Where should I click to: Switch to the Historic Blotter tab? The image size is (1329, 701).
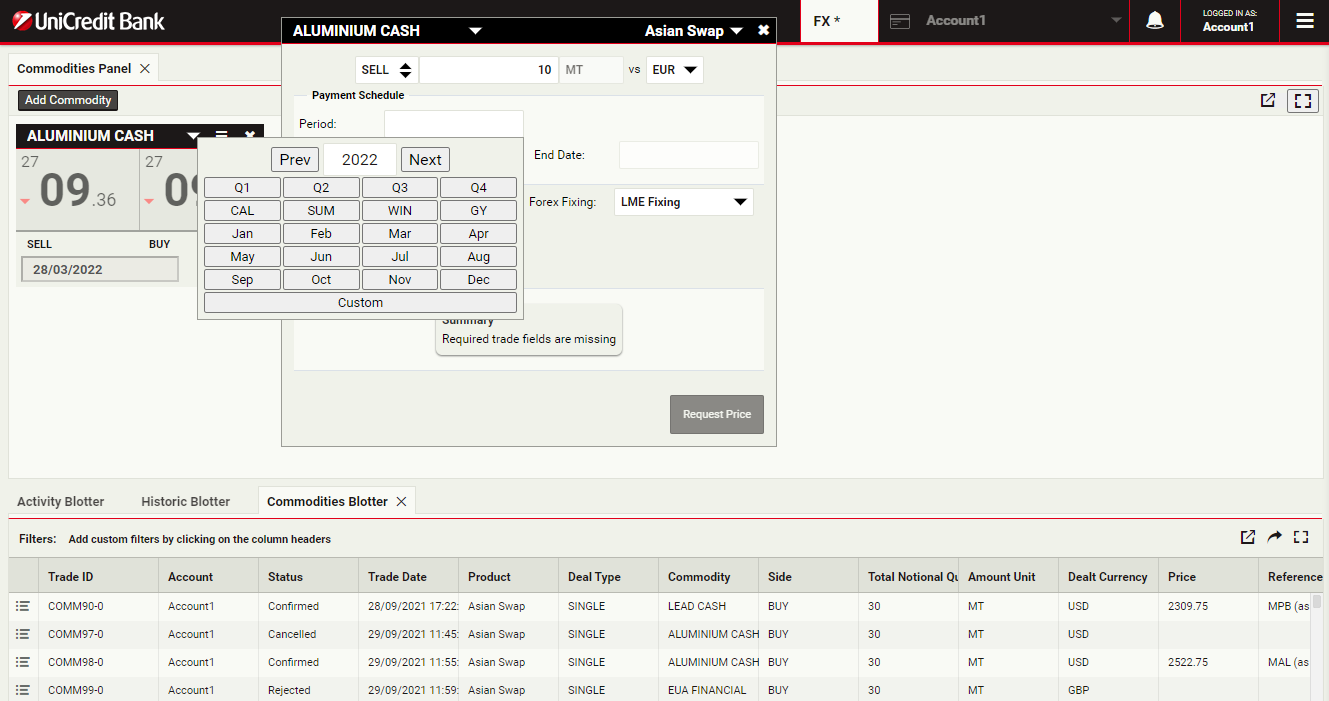[185, 501]
